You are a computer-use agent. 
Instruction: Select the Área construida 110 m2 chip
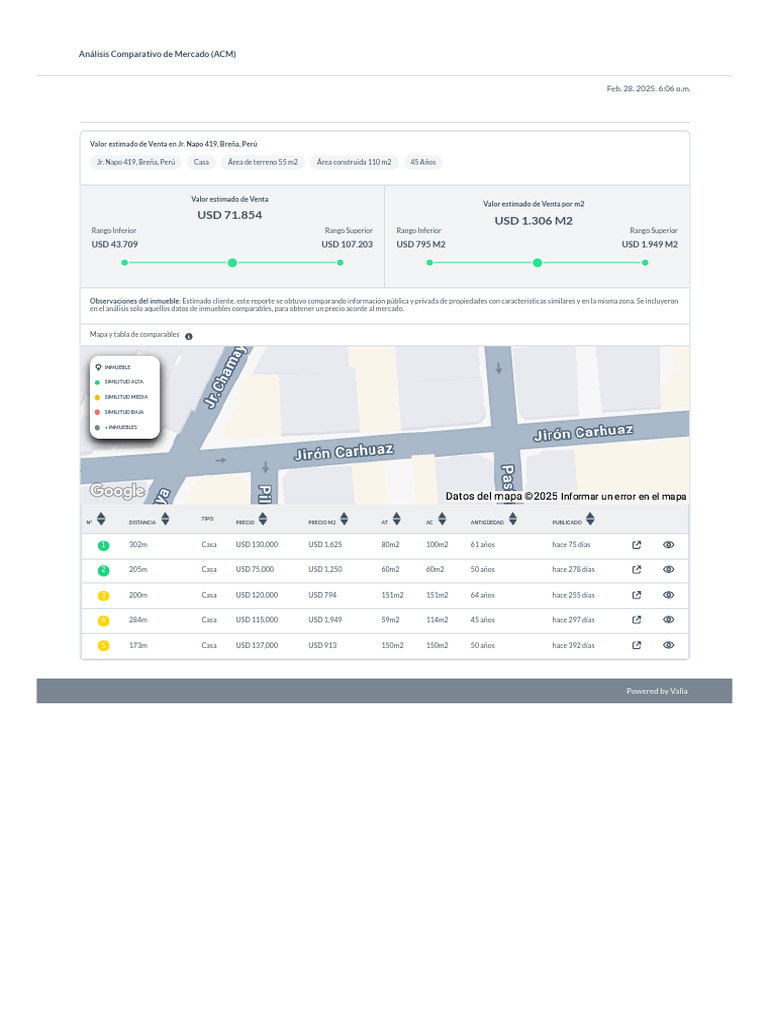pos(354,162)
